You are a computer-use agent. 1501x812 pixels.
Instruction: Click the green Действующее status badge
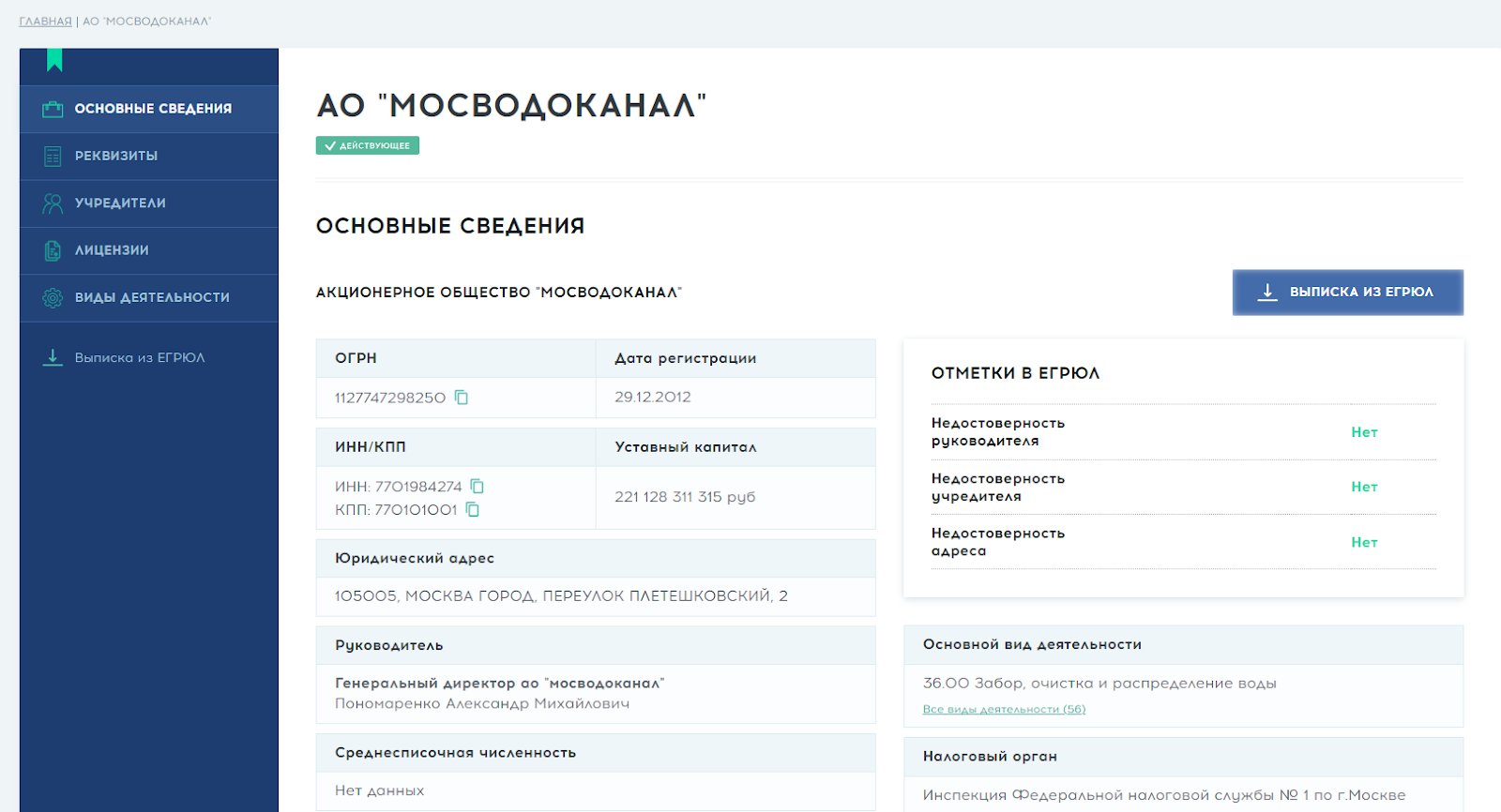368,145
